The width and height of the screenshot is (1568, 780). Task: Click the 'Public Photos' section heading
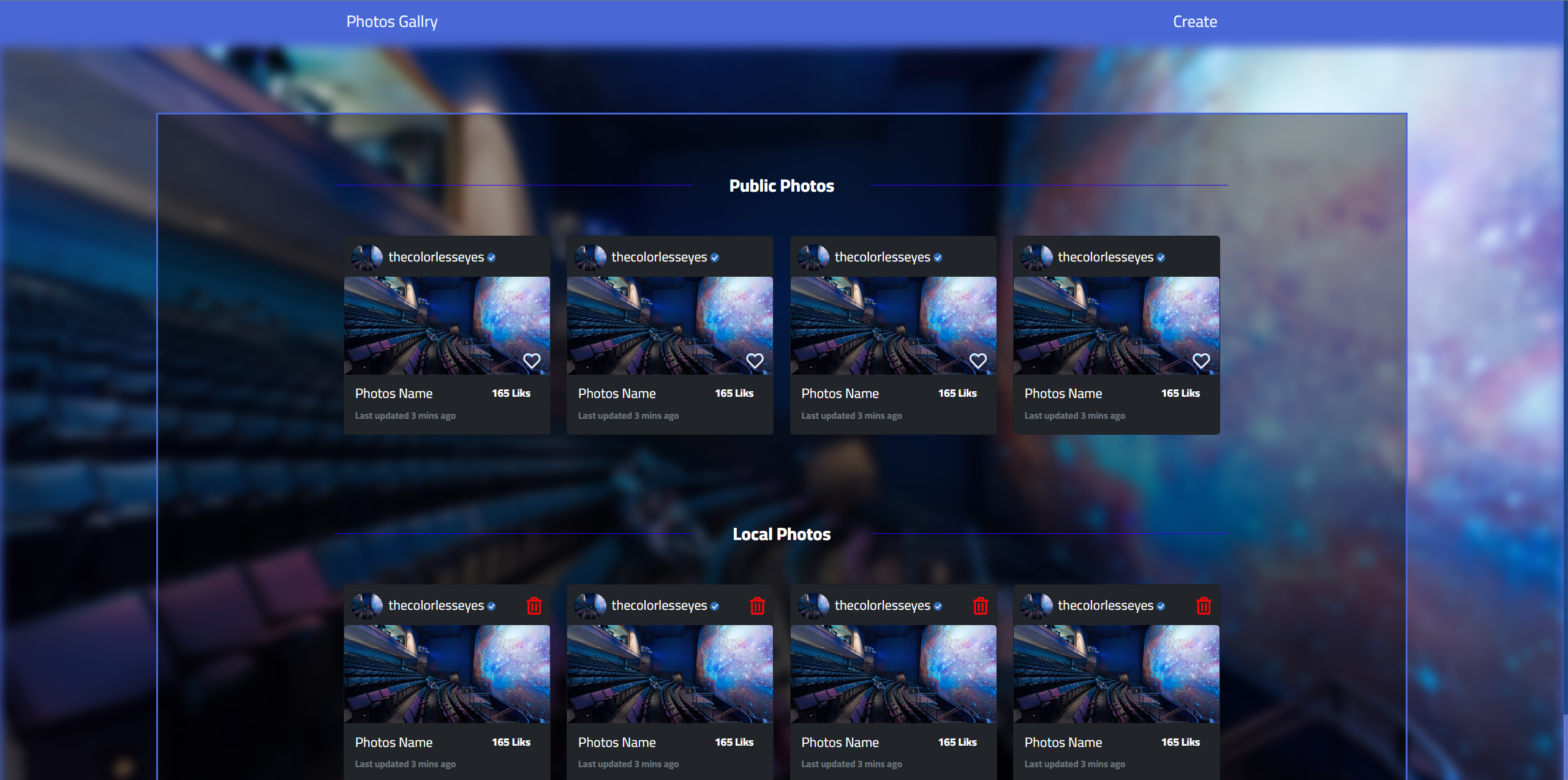782,186
